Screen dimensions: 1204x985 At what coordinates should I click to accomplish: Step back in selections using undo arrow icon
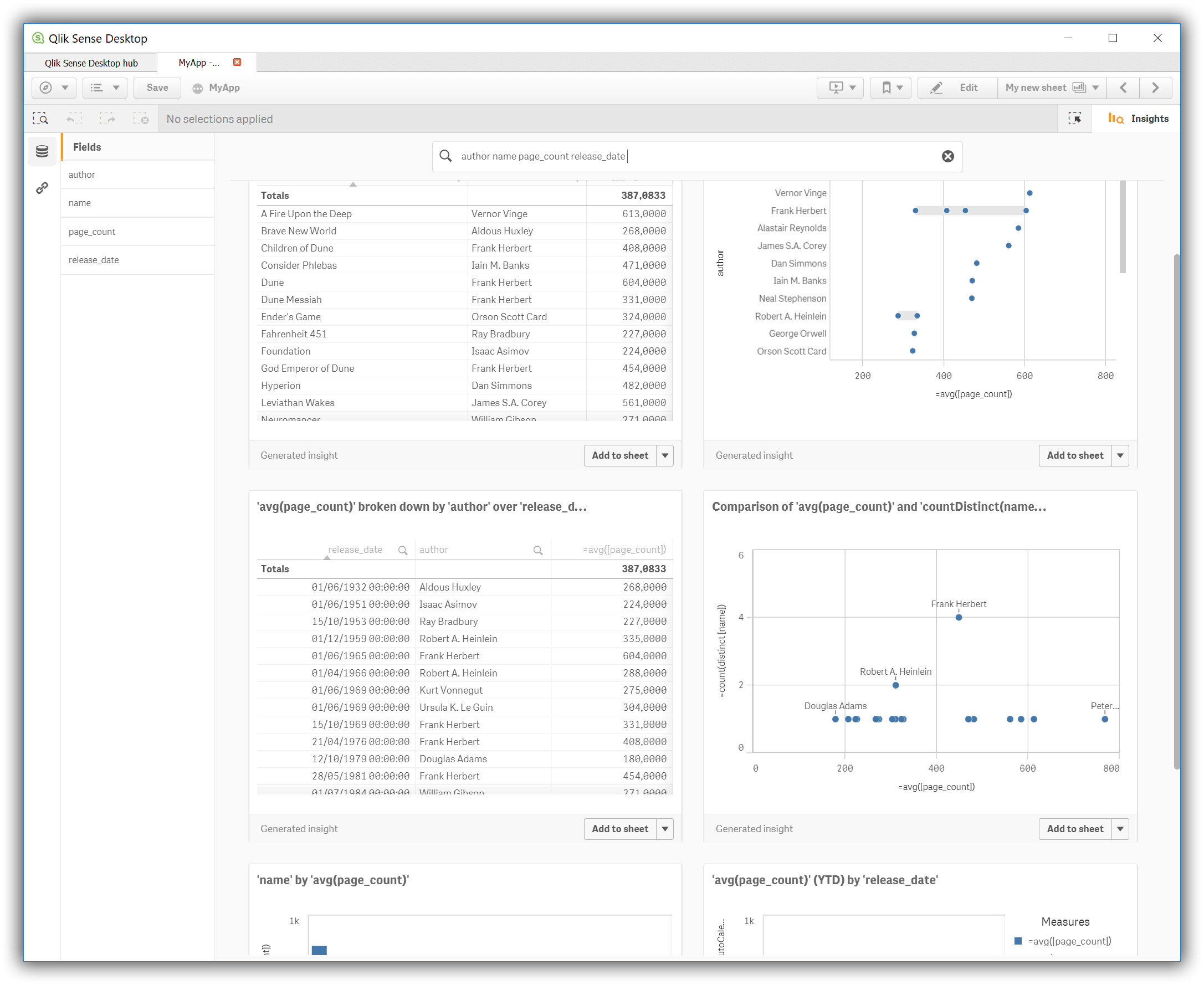(x=74, y=118)
